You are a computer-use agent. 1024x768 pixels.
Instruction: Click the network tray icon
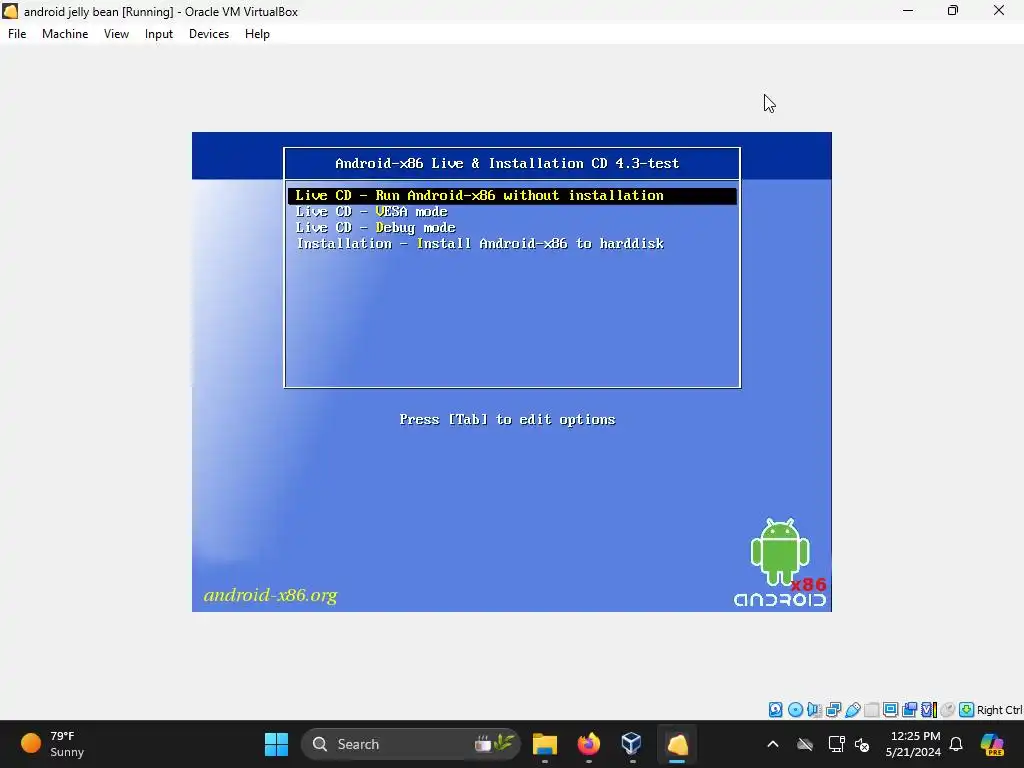[x=837, y=744]
